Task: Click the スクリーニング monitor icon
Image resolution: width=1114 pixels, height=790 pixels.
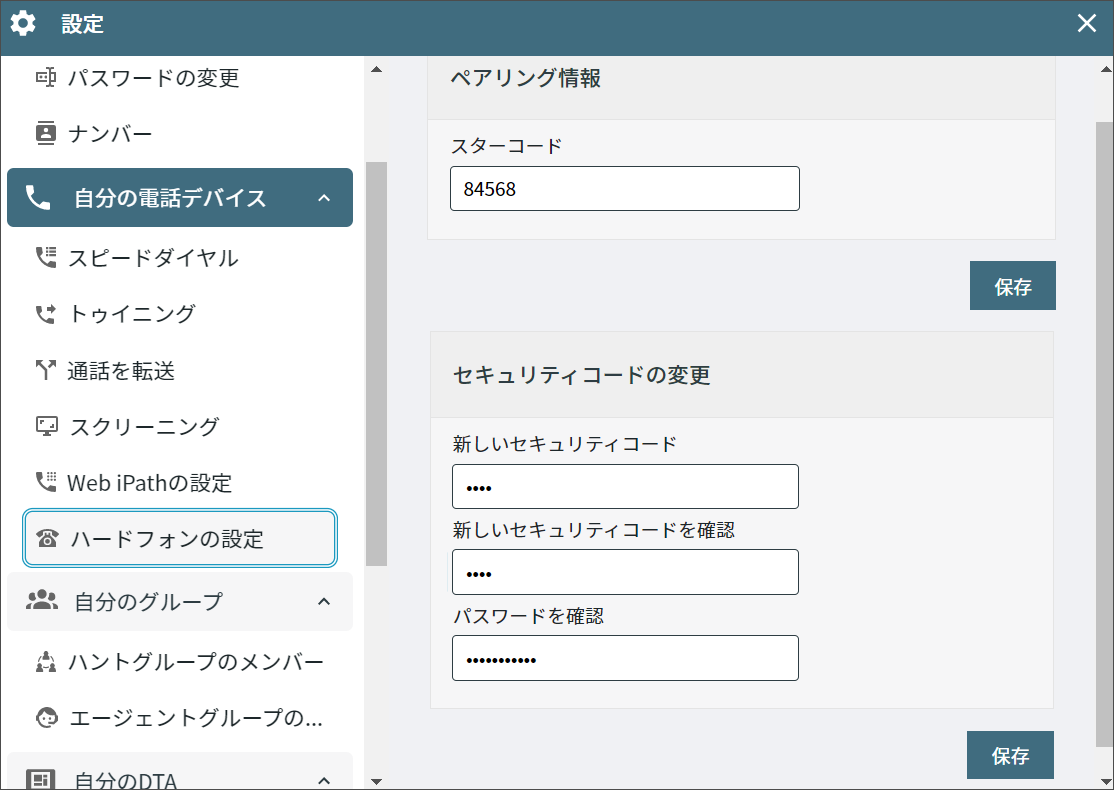Action: 47,426
